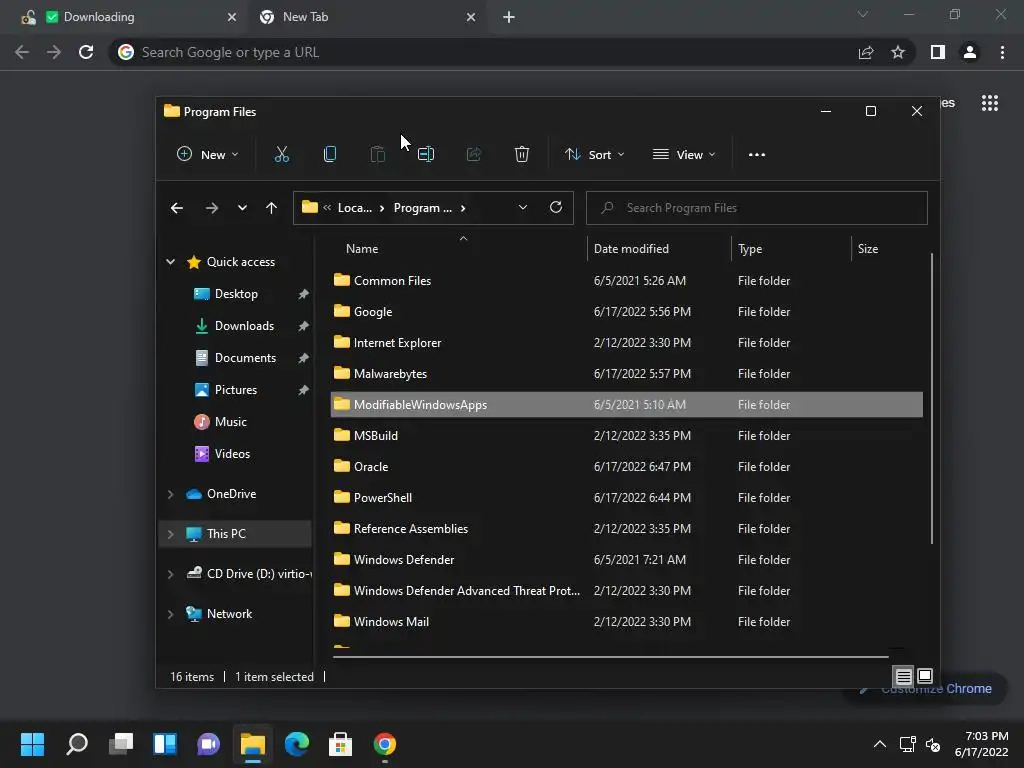The height and width of the screenshot is (768, 1024).
Task: Click the Rename icon in Explorer toolbar
Action: pyautogui.click(x=426, y=155)
